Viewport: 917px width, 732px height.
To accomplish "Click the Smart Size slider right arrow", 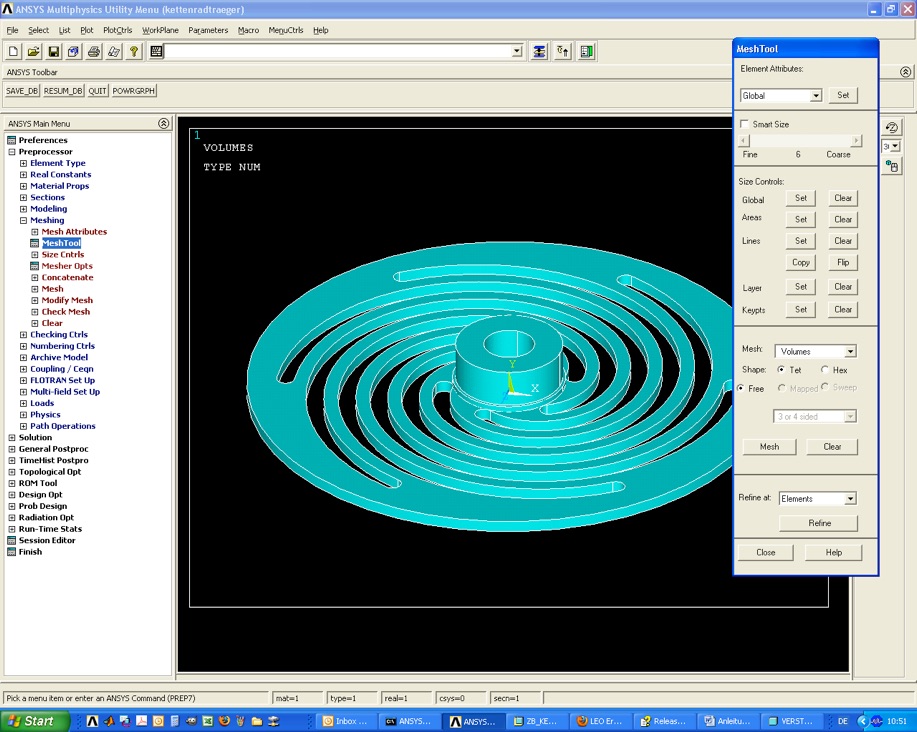I will [x=856, y=141].
